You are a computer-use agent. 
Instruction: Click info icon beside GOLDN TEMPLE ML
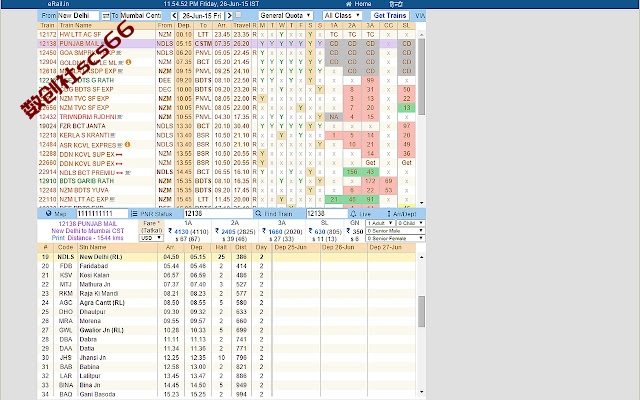tap(128, 62)
